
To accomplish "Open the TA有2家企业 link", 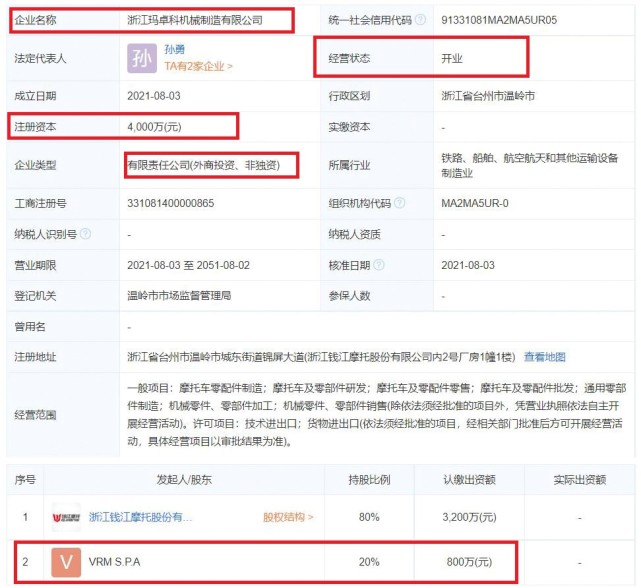I will coord(198,66).
